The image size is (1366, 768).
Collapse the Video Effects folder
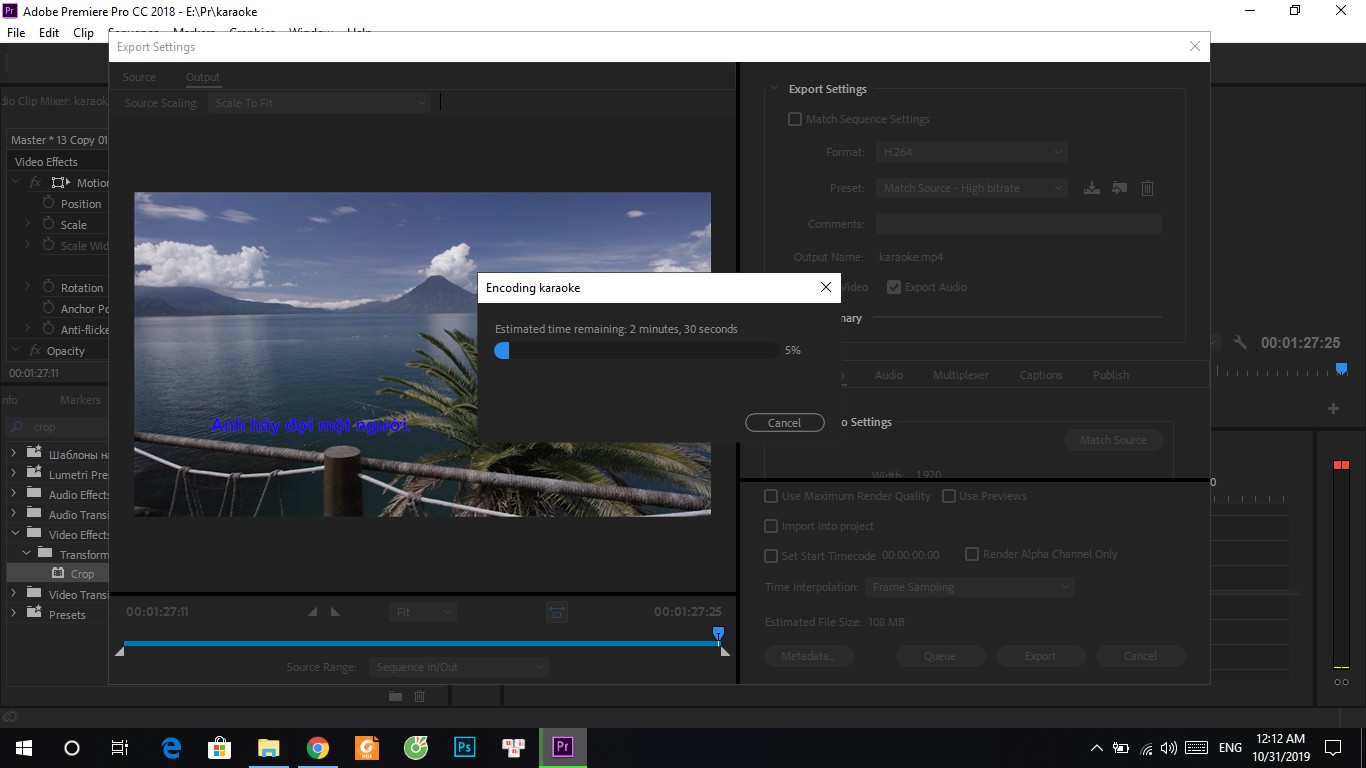click(15, 534)
